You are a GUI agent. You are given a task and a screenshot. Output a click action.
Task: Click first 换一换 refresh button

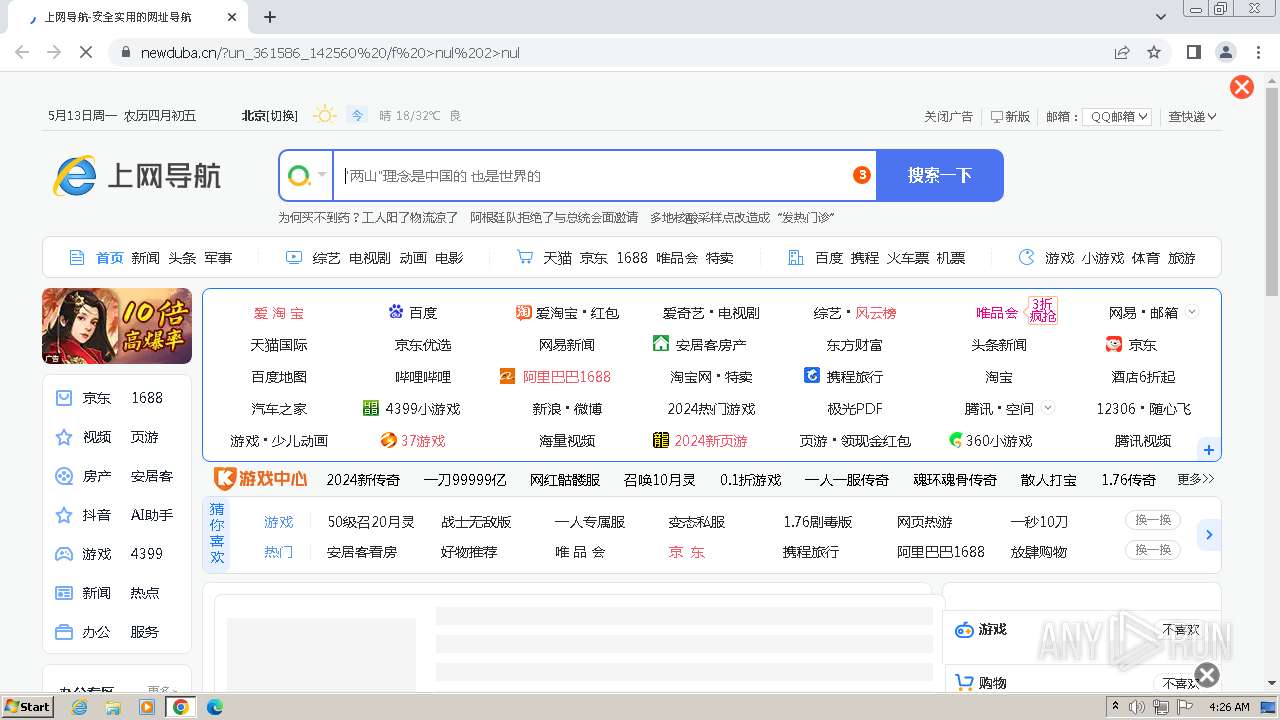coord(1152,520)
